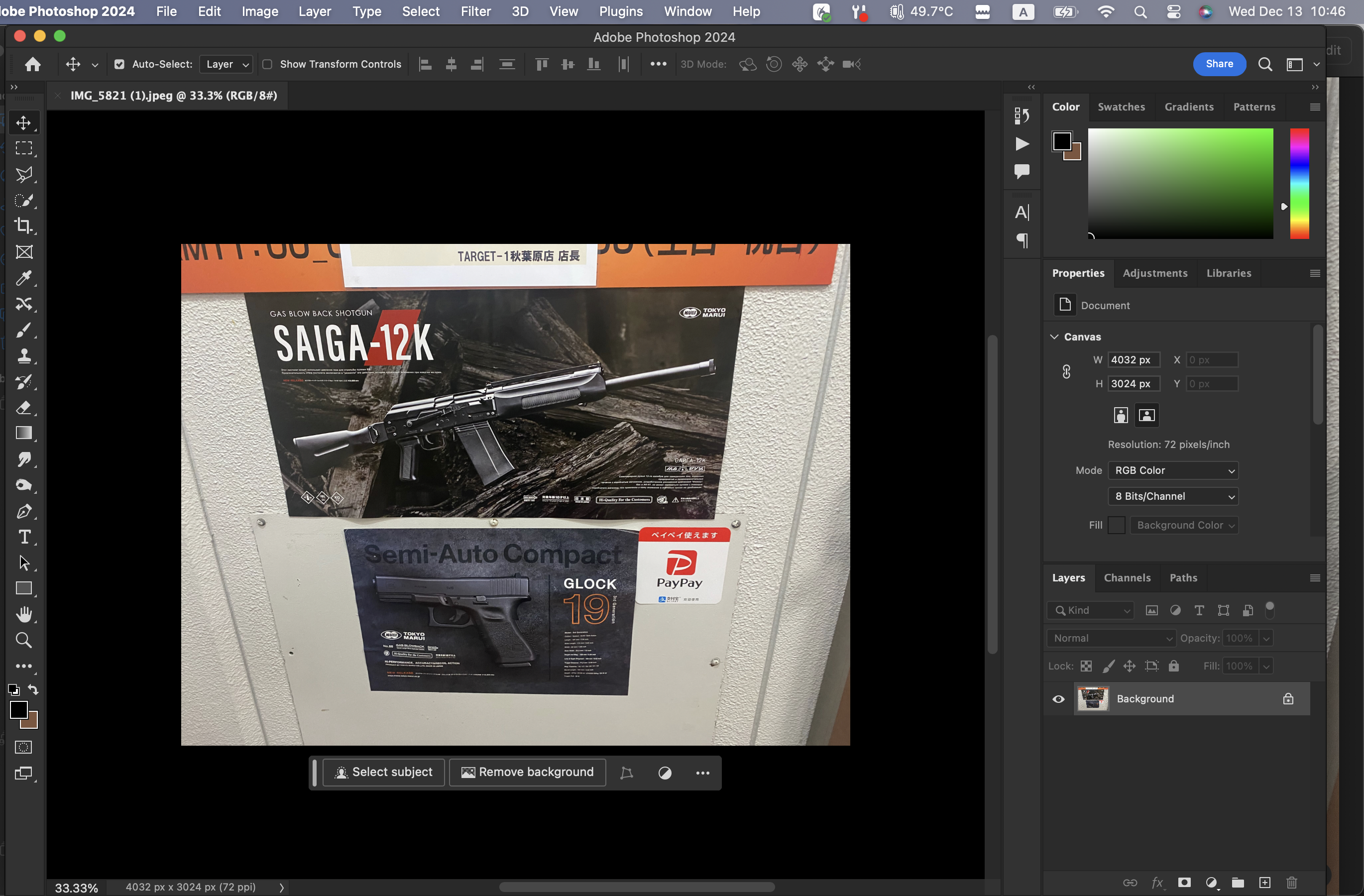The width and height of the screenshot is (1364, 896).
Task: Switch to the Channels tab
Action: click(1127, 577)
